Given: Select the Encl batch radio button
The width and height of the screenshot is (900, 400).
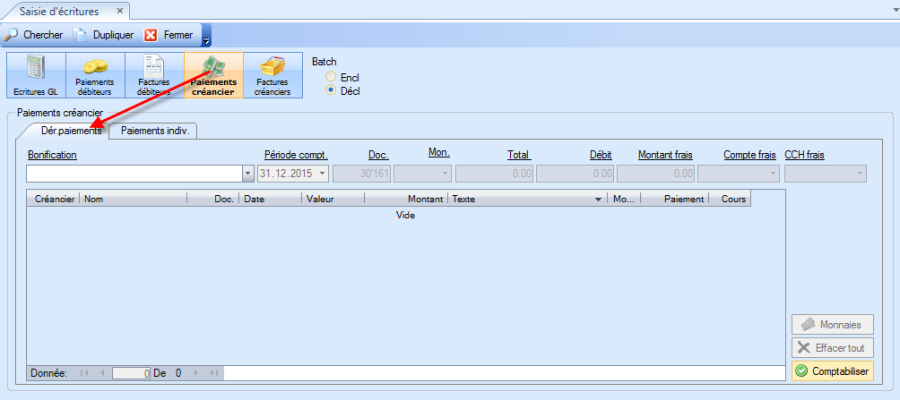Looking at the screenshot, I should [x=330, y=77].
